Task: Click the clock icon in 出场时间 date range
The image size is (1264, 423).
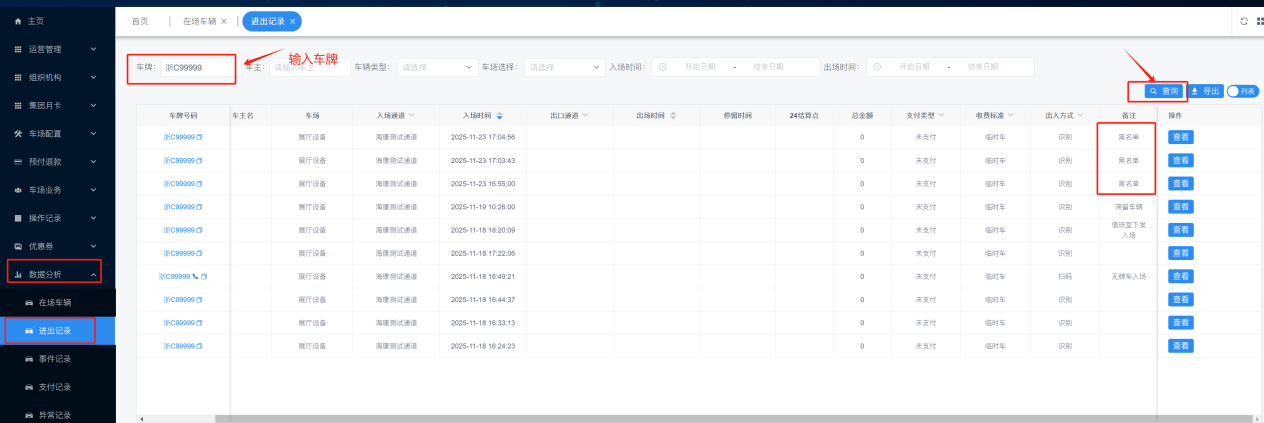Action: 877,67
